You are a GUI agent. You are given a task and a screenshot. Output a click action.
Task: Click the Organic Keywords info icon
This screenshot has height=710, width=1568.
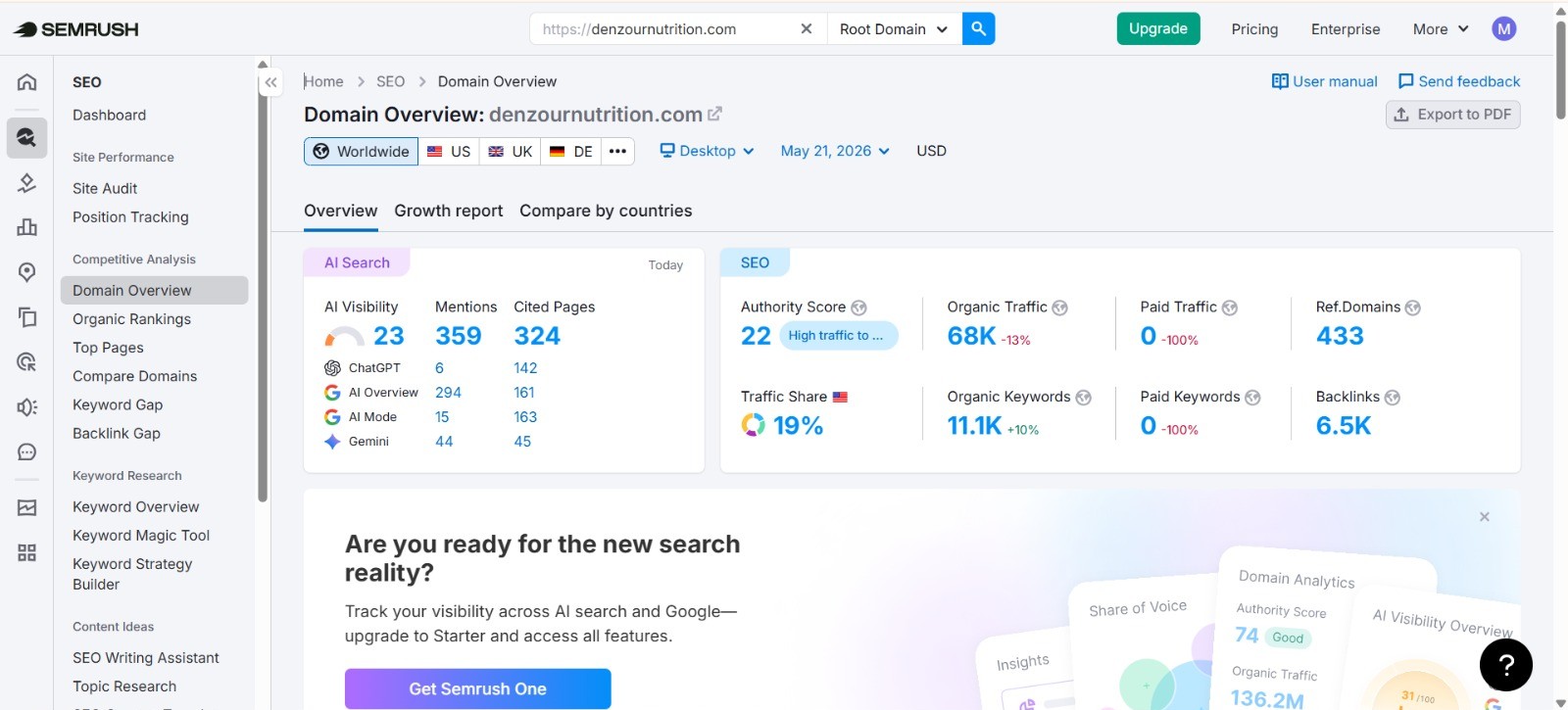click(x=1083, y=398)
